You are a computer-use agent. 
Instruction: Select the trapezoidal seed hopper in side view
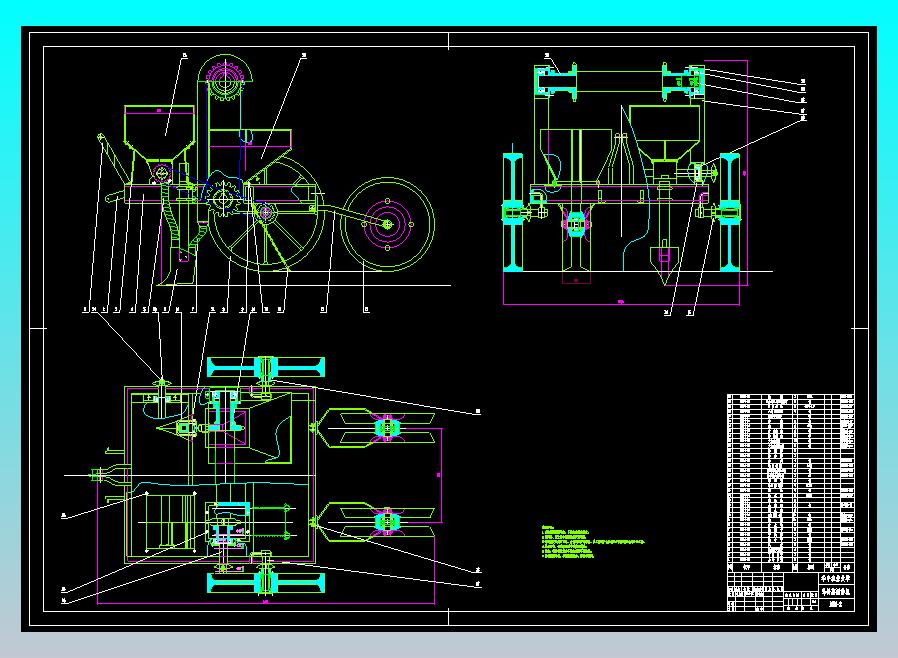(159, 133)
